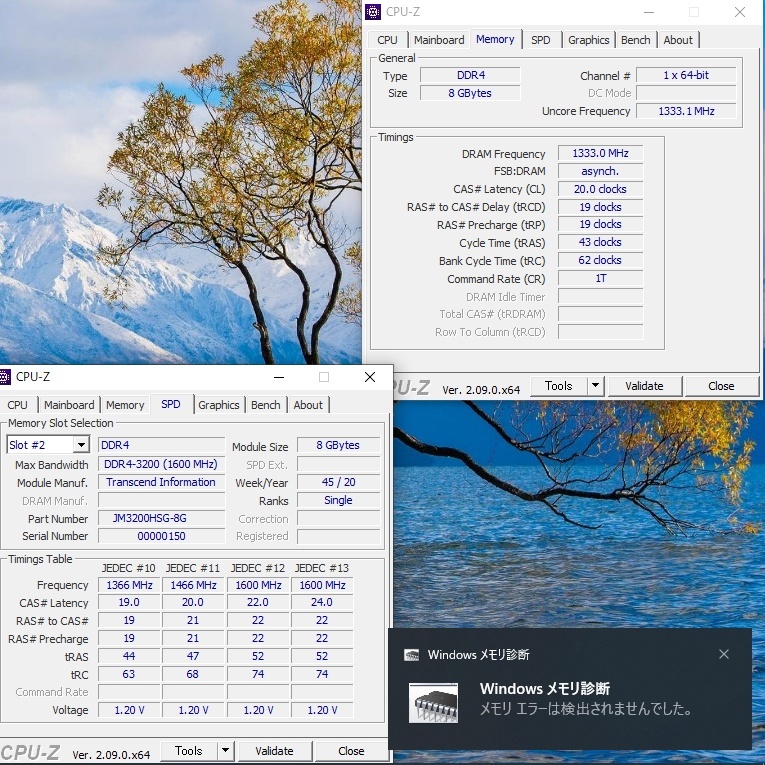The width and height of the screenshot is (765, 765).
Task: Click the Close button in the Memory window
Action: click(721, 386)
